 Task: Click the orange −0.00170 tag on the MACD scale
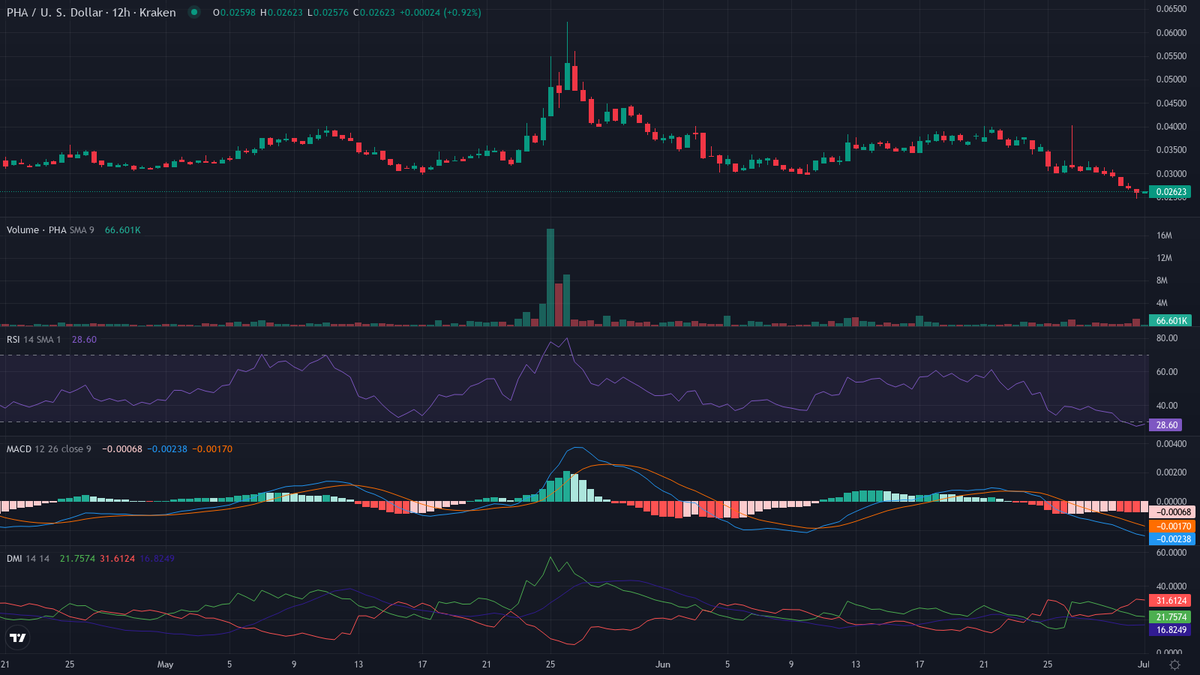[1171, 525]
